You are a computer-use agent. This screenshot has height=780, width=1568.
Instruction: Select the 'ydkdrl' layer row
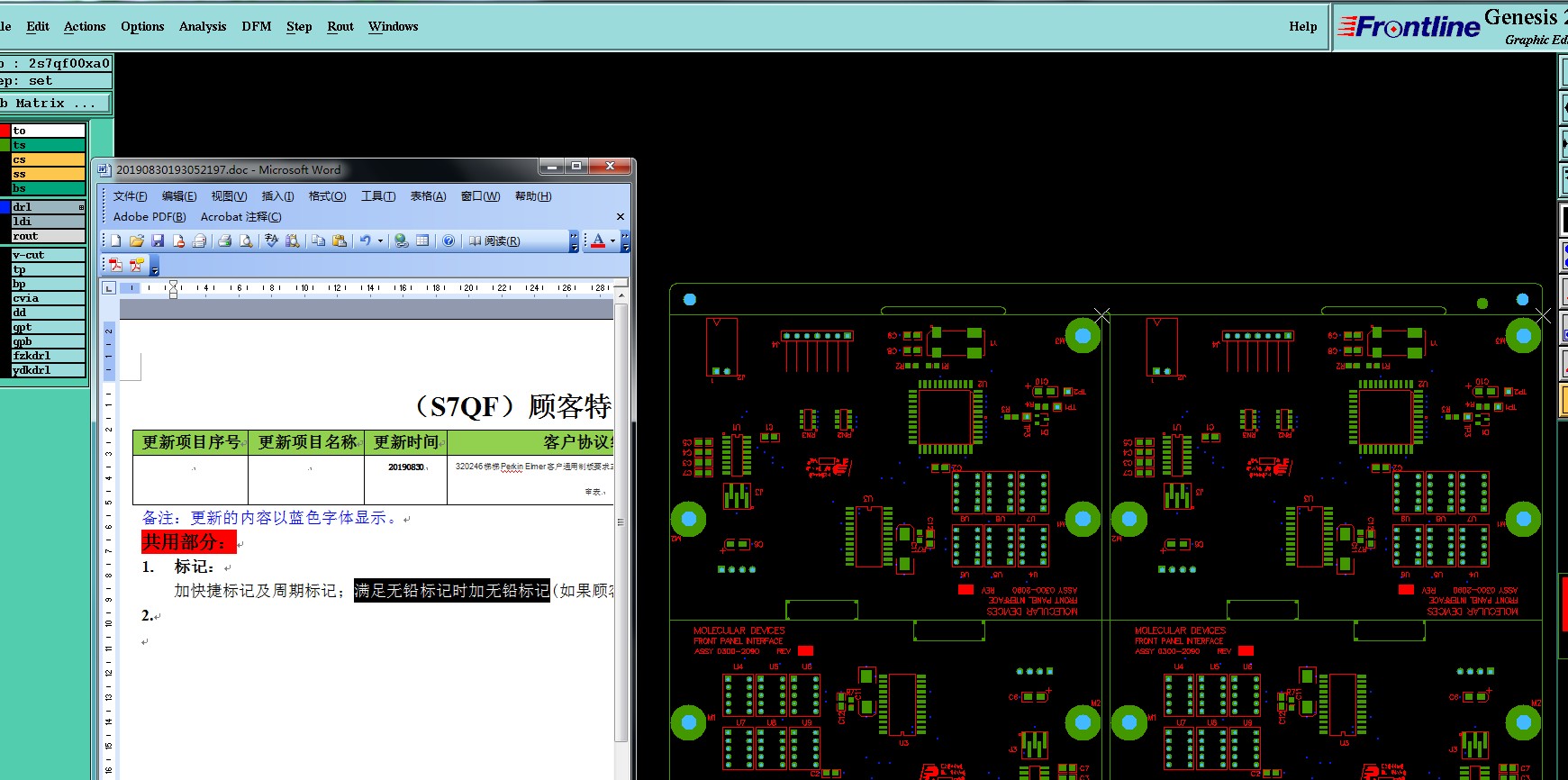49,370
